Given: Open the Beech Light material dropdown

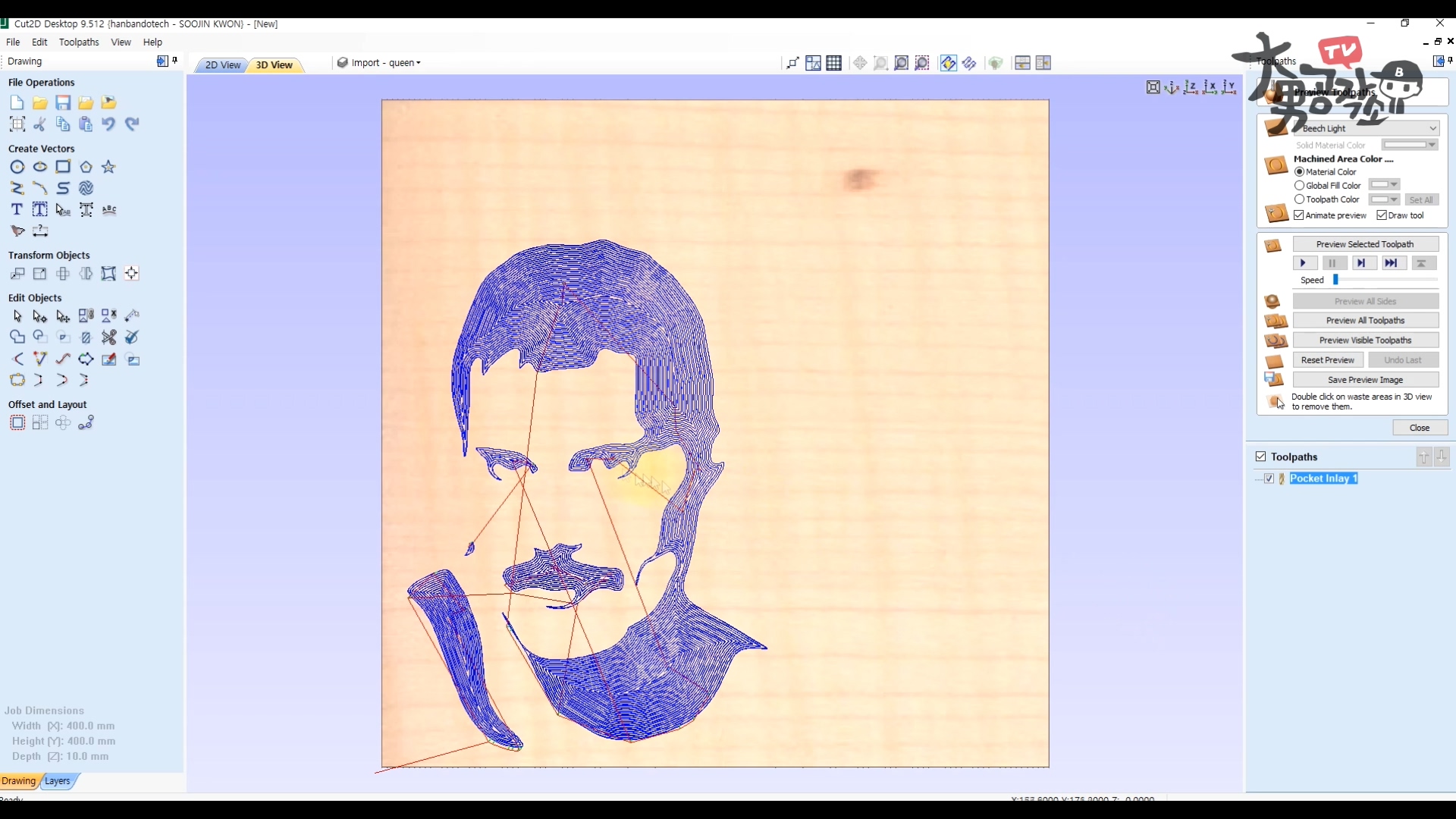Looking at the screenshot, I should tap(1367, 128).
